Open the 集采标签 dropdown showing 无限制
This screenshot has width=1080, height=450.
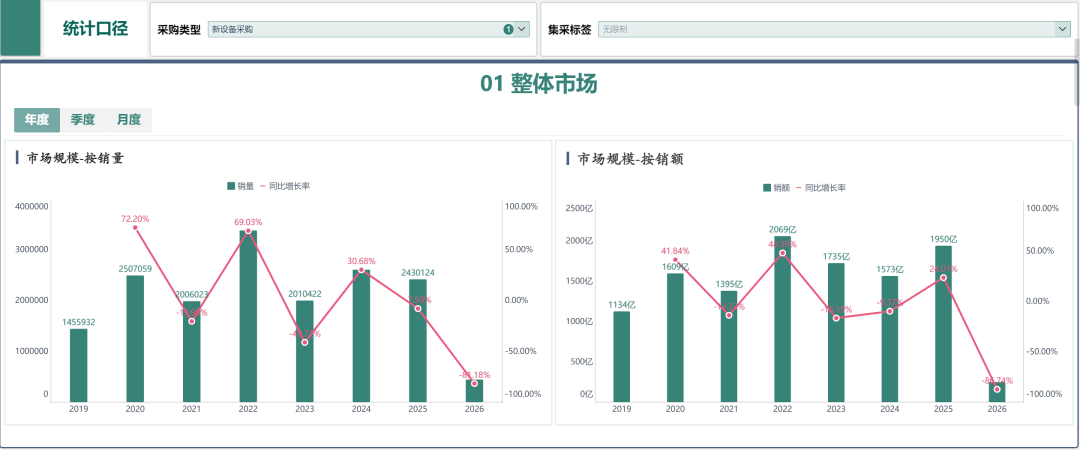pyautogui.click(x=833, y=29)
